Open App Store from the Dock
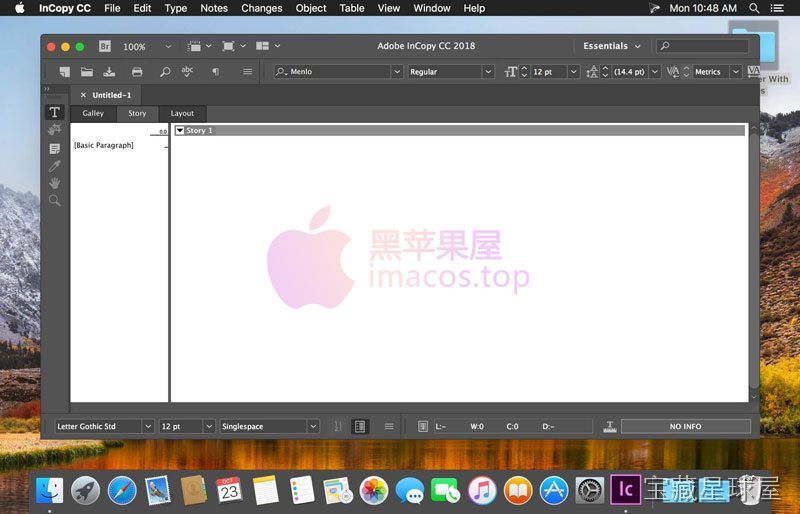800x514 pixels. [554, 491]
